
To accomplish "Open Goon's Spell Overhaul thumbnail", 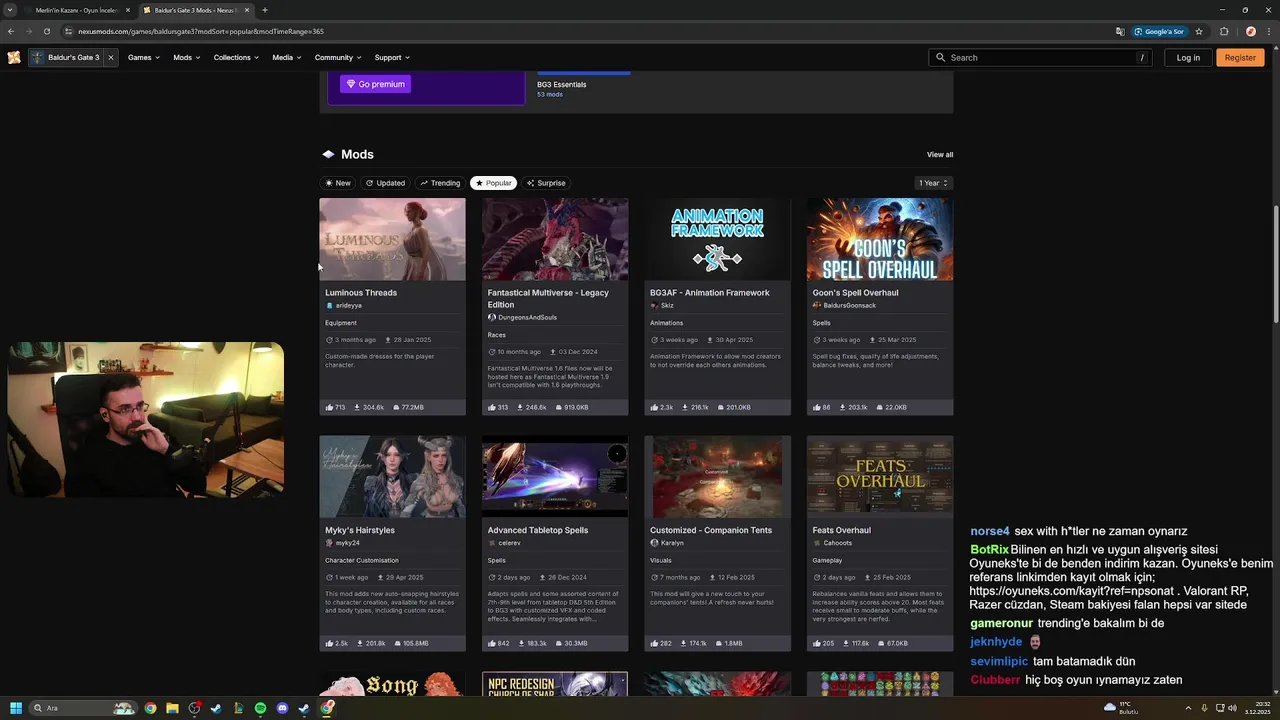I will [880, 239].
